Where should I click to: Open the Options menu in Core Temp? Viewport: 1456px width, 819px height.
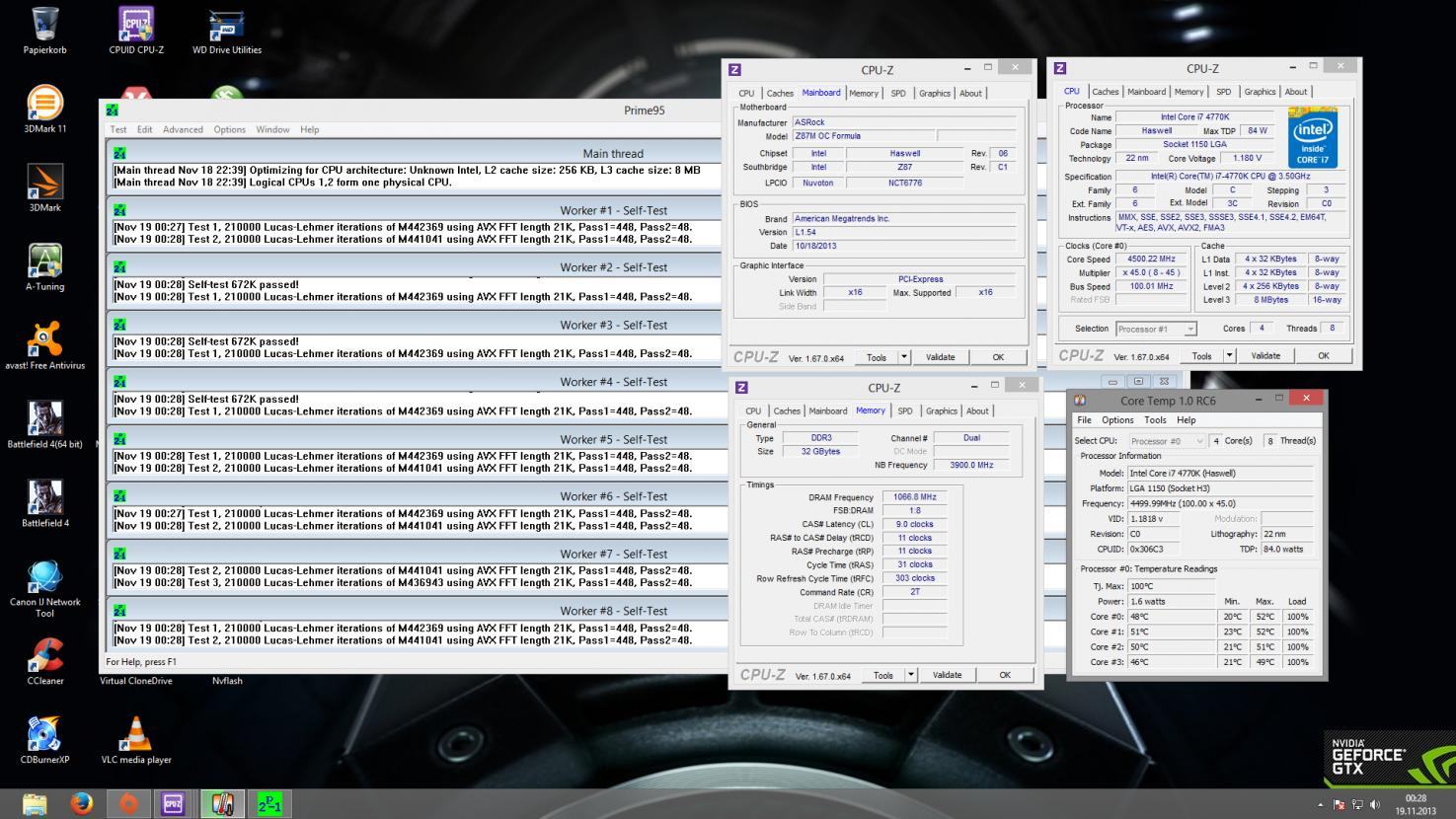pos(1117,420)
